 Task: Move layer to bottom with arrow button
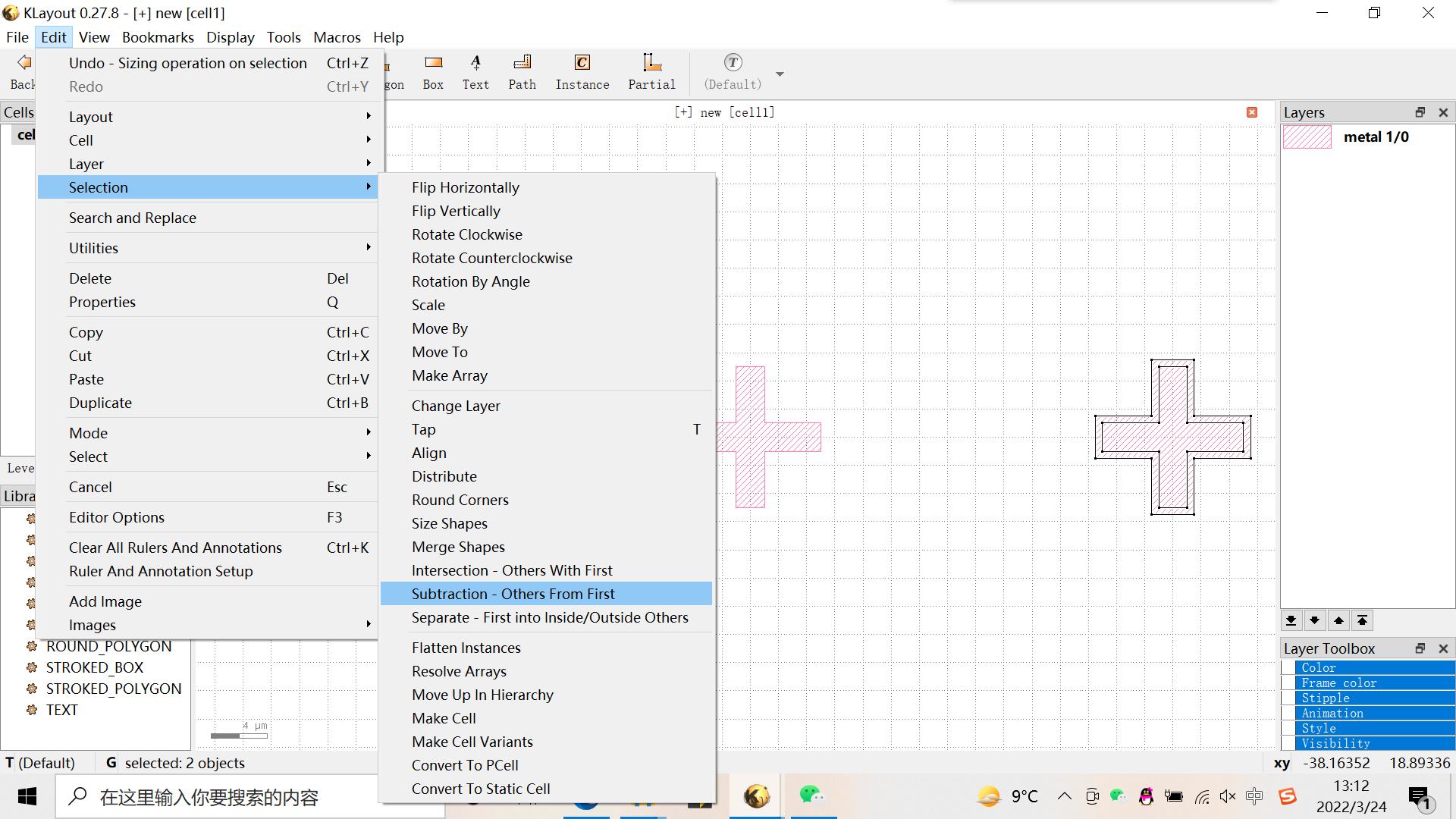1291,620
